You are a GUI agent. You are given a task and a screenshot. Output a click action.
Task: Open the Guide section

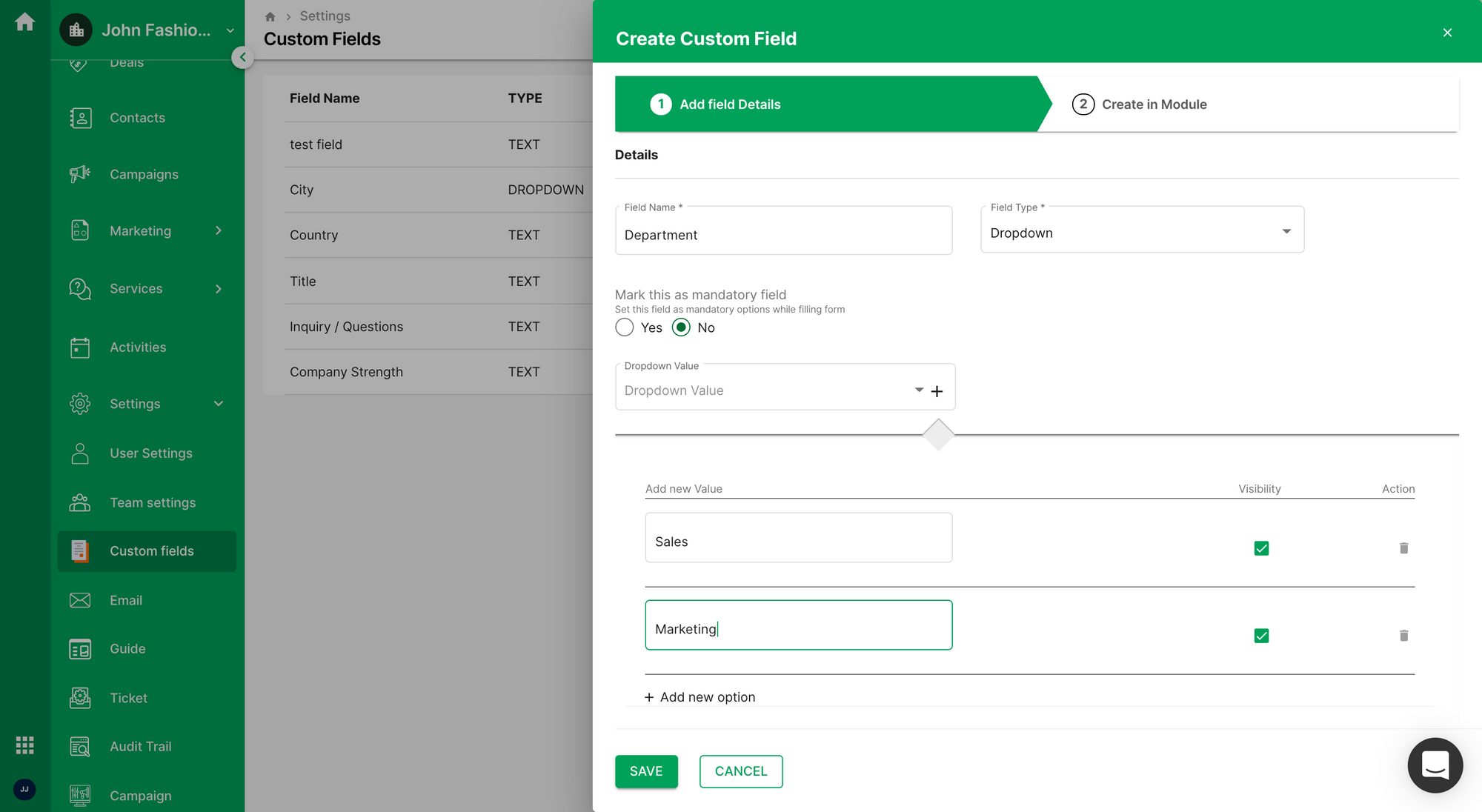tap(128, 648)
